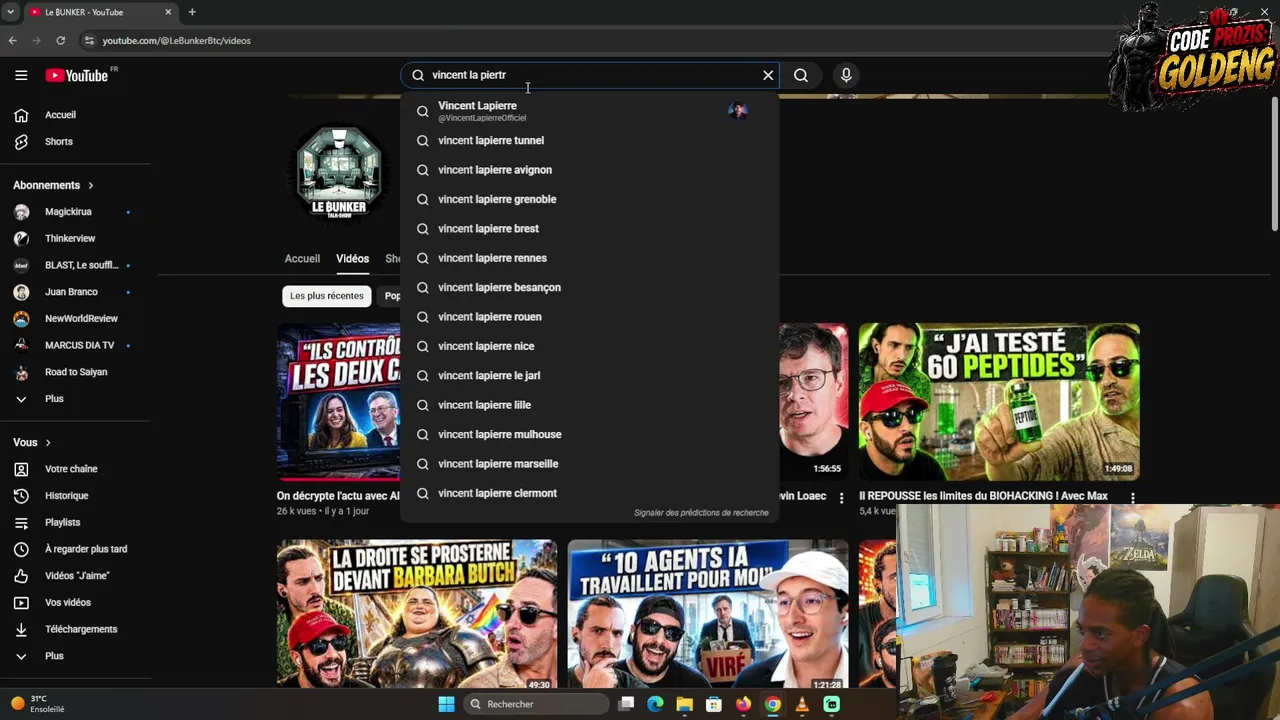The width and height of the screenshot is (1280, 720).
Task: Go to the YouTube home logo
Action: click(77, 75)
